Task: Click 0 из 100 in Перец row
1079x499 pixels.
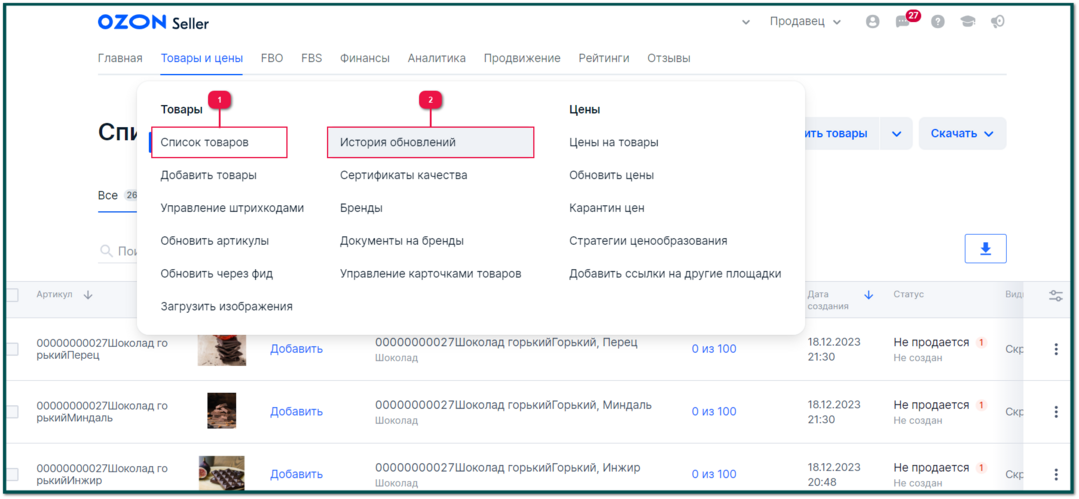Action: coord(714,349)
